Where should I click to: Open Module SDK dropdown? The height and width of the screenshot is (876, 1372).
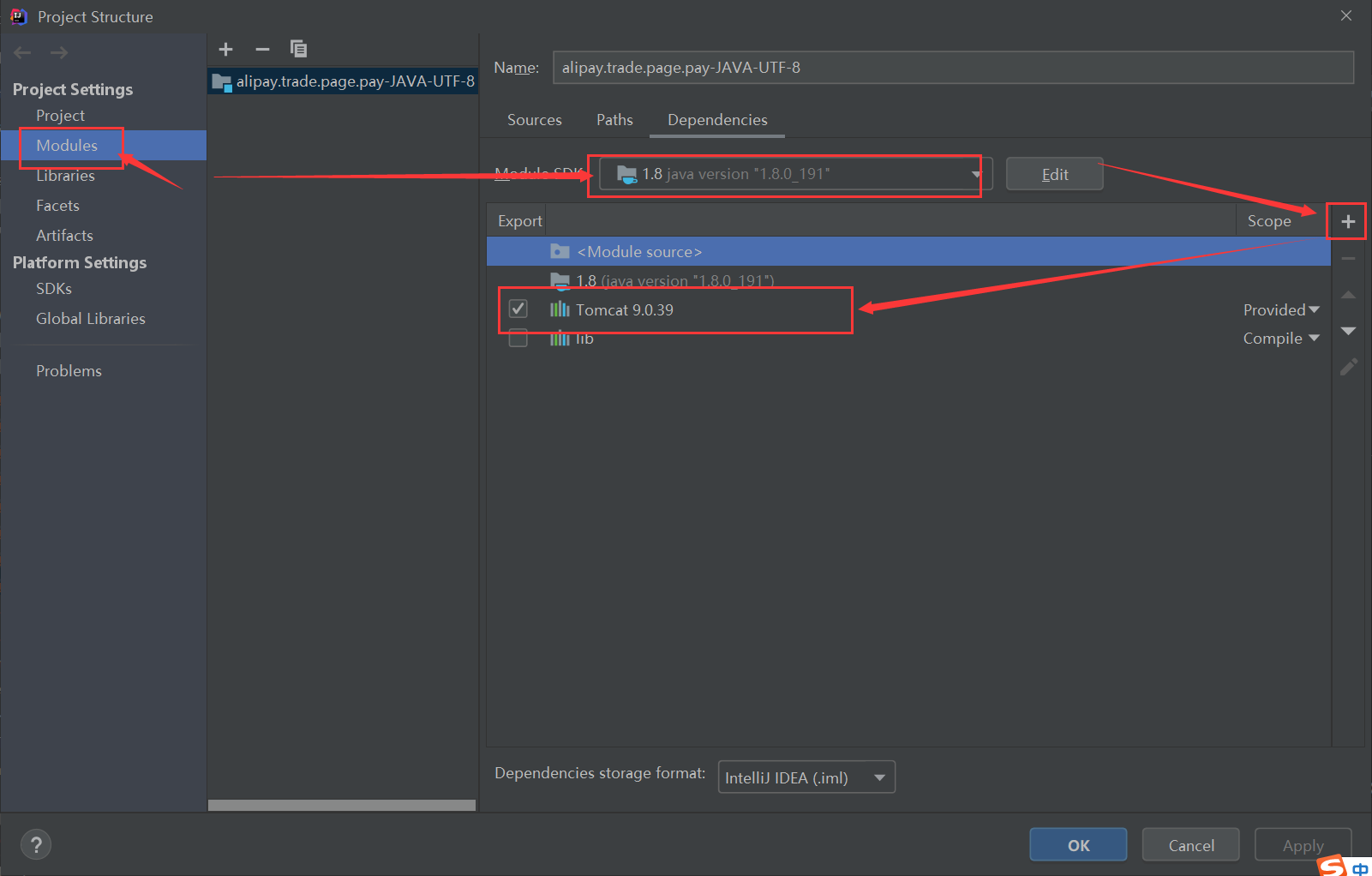click(x=795, y=174)
